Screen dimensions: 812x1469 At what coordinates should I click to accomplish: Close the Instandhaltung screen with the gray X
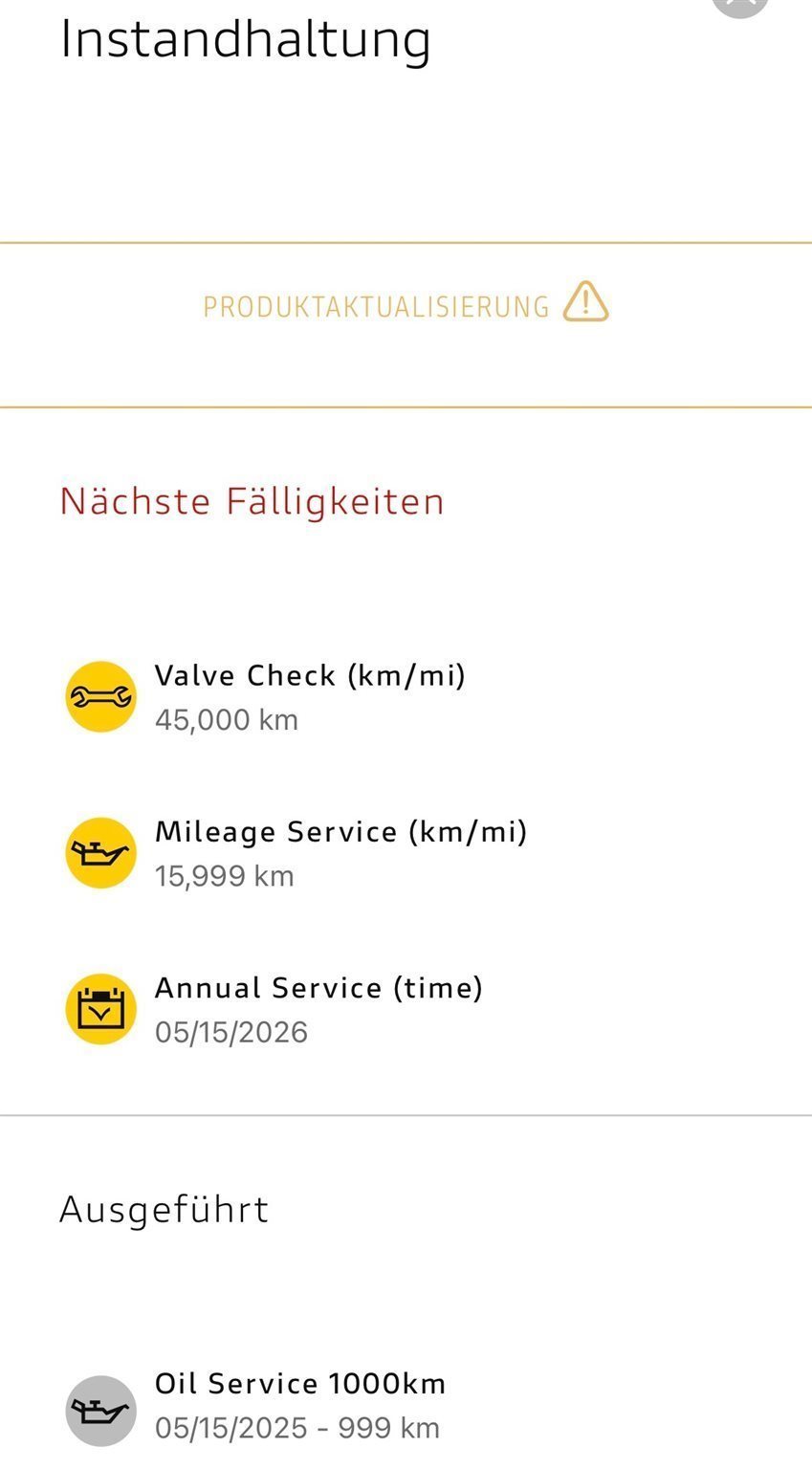pos(740,5)
